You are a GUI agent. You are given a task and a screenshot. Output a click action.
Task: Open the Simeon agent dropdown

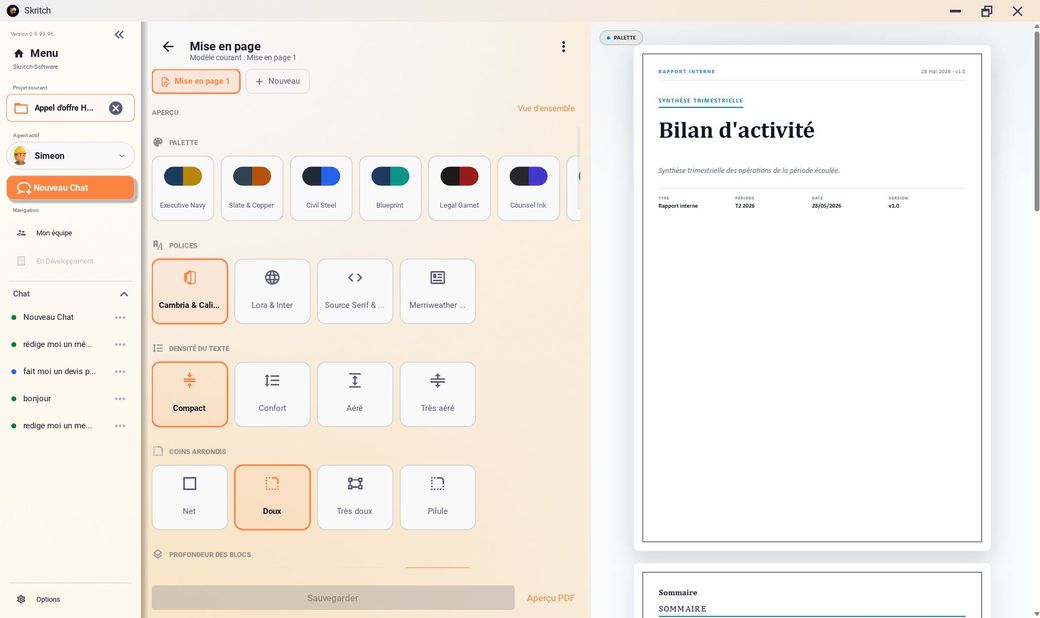(x=70, y=156)
